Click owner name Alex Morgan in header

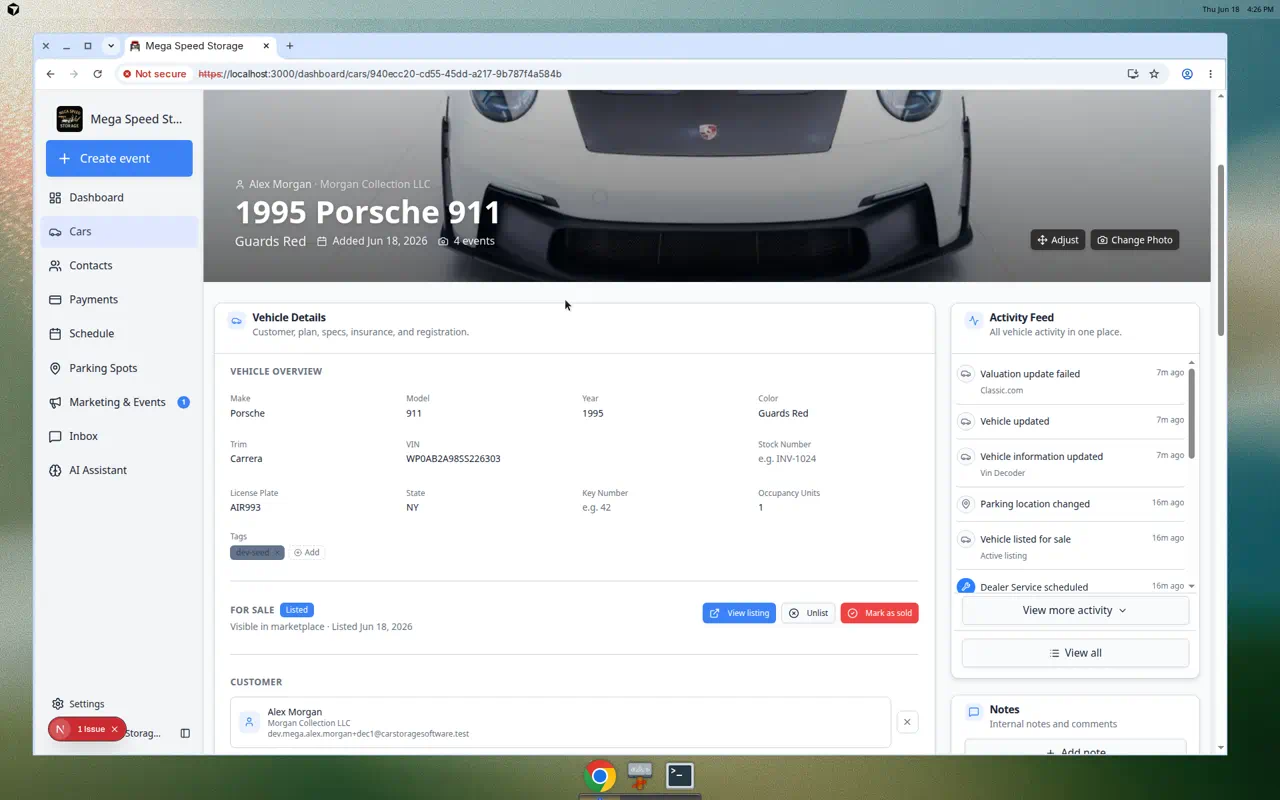tap(280, 184)
